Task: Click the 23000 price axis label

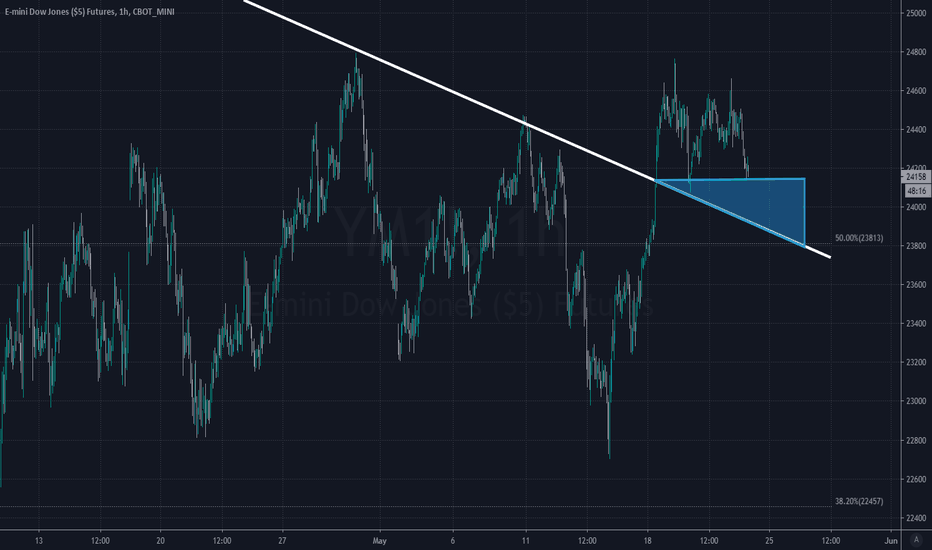Action: [916, 401]
